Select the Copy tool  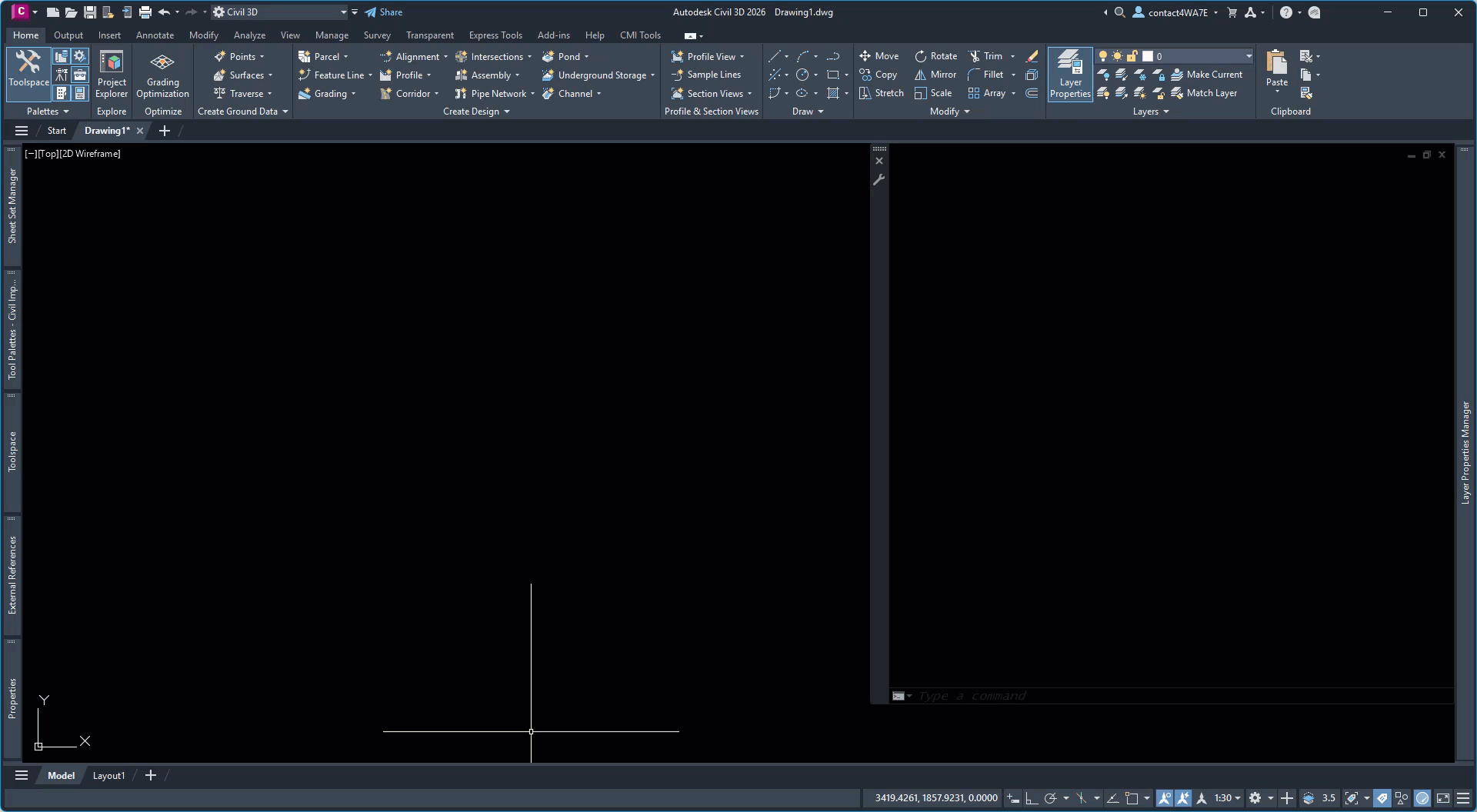coord(878,75)
